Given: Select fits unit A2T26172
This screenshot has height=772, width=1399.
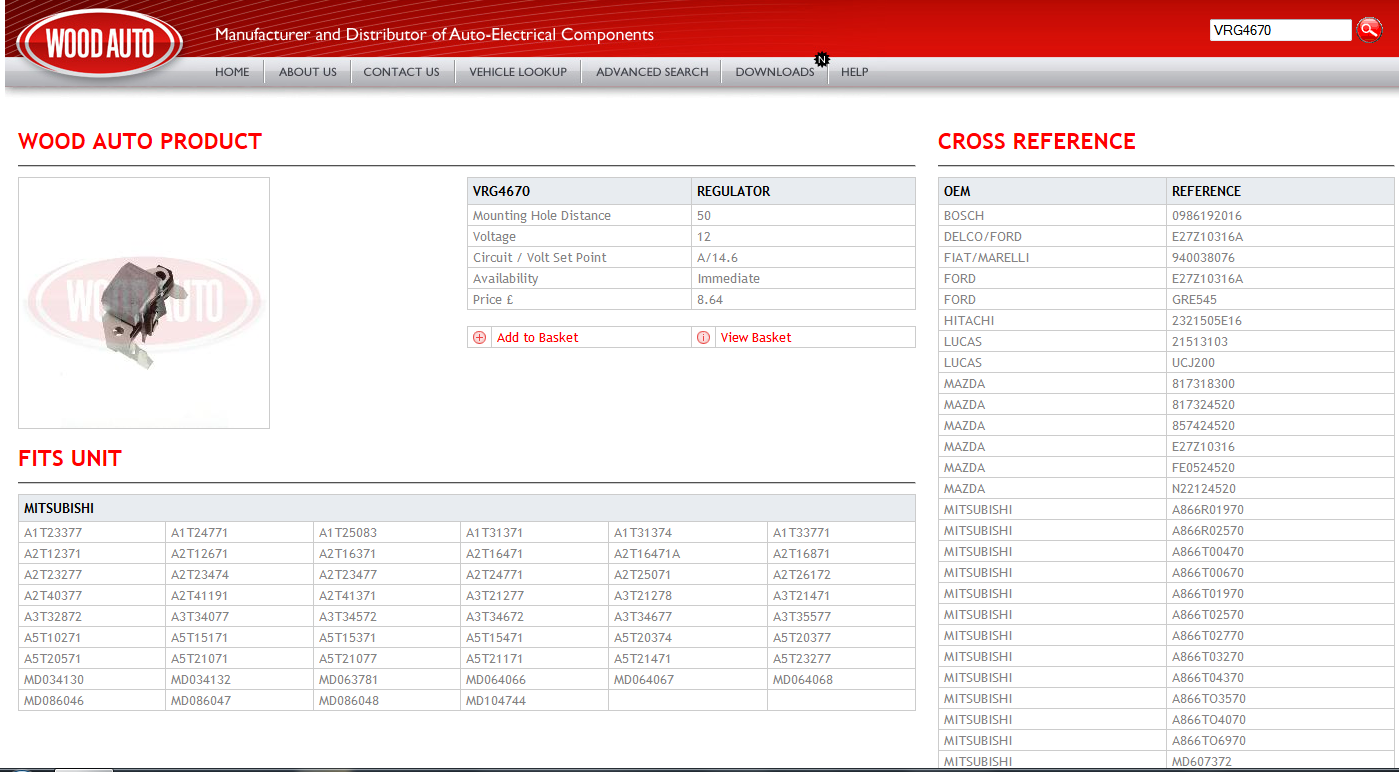Looking at the screenshot, I should (x=802, y=575).
